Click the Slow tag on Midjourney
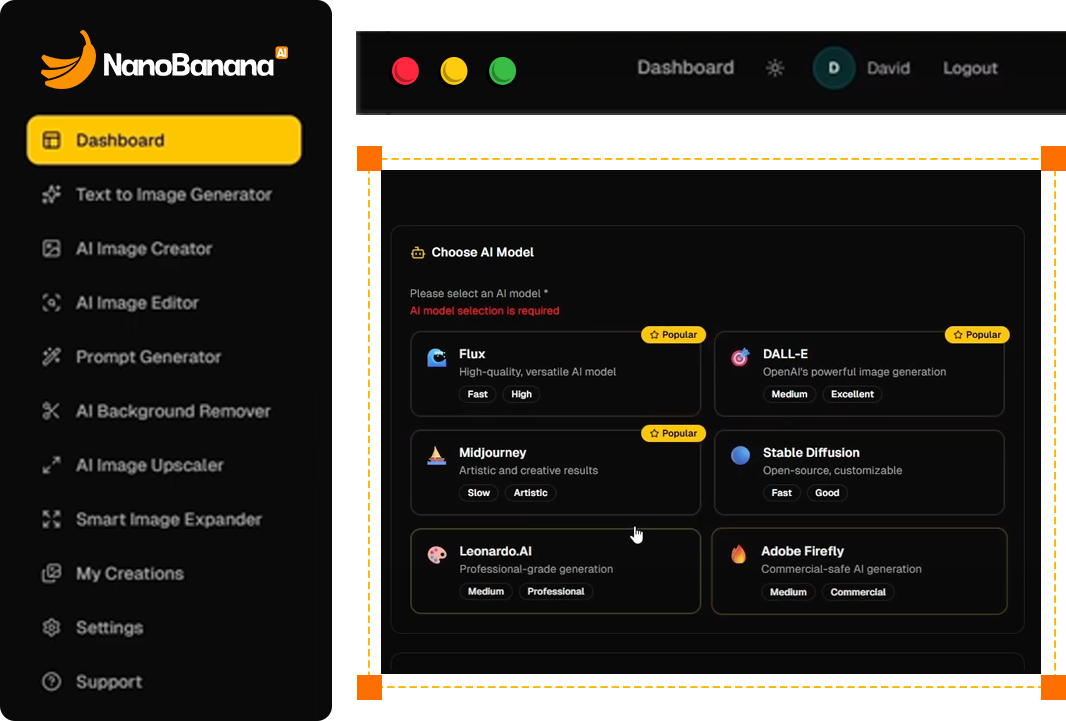Viewport: 1066px width, 721px height. (x=479, y=493)
